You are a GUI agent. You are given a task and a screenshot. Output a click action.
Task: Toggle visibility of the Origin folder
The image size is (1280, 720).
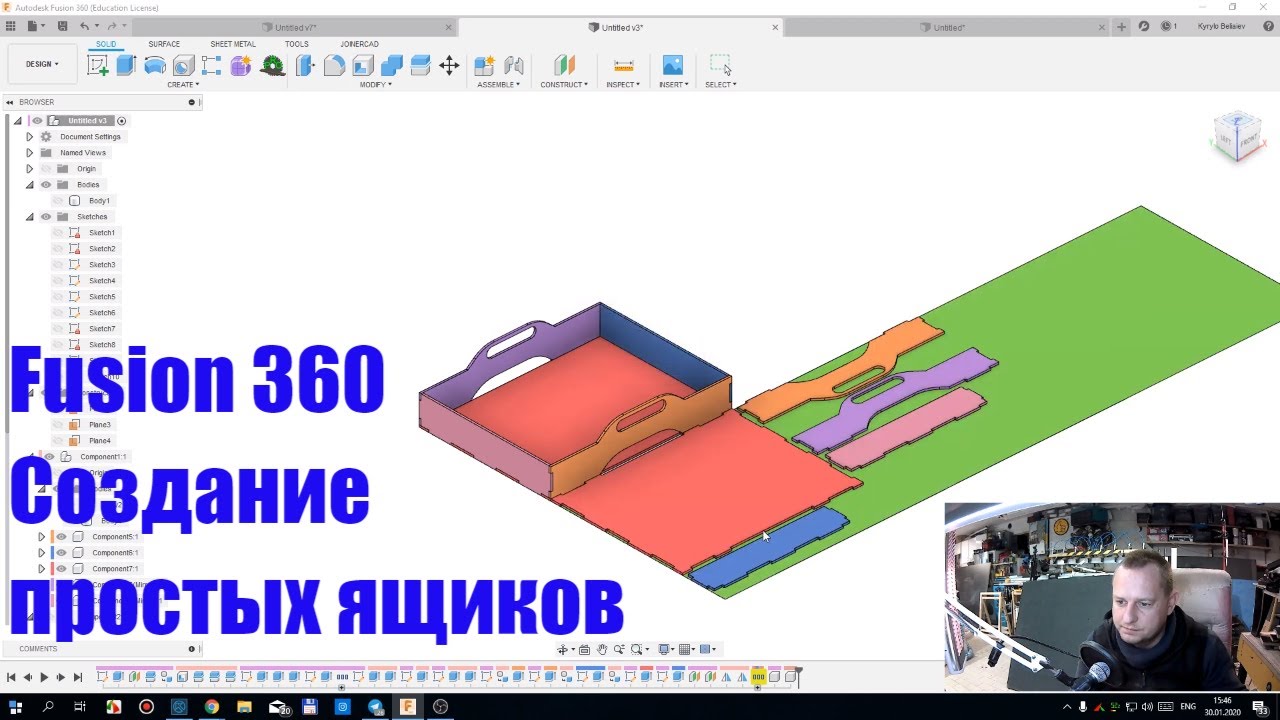tap(45, 169)
